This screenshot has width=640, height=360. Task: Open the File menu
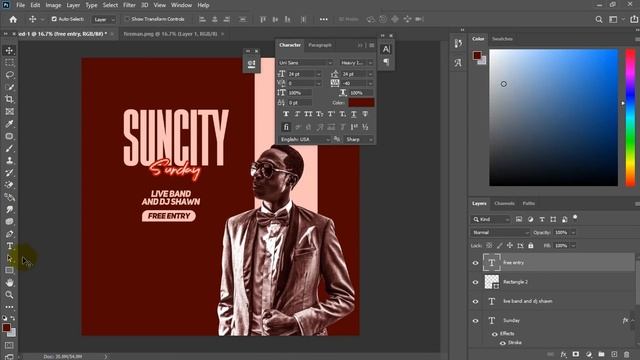(20, 5)
